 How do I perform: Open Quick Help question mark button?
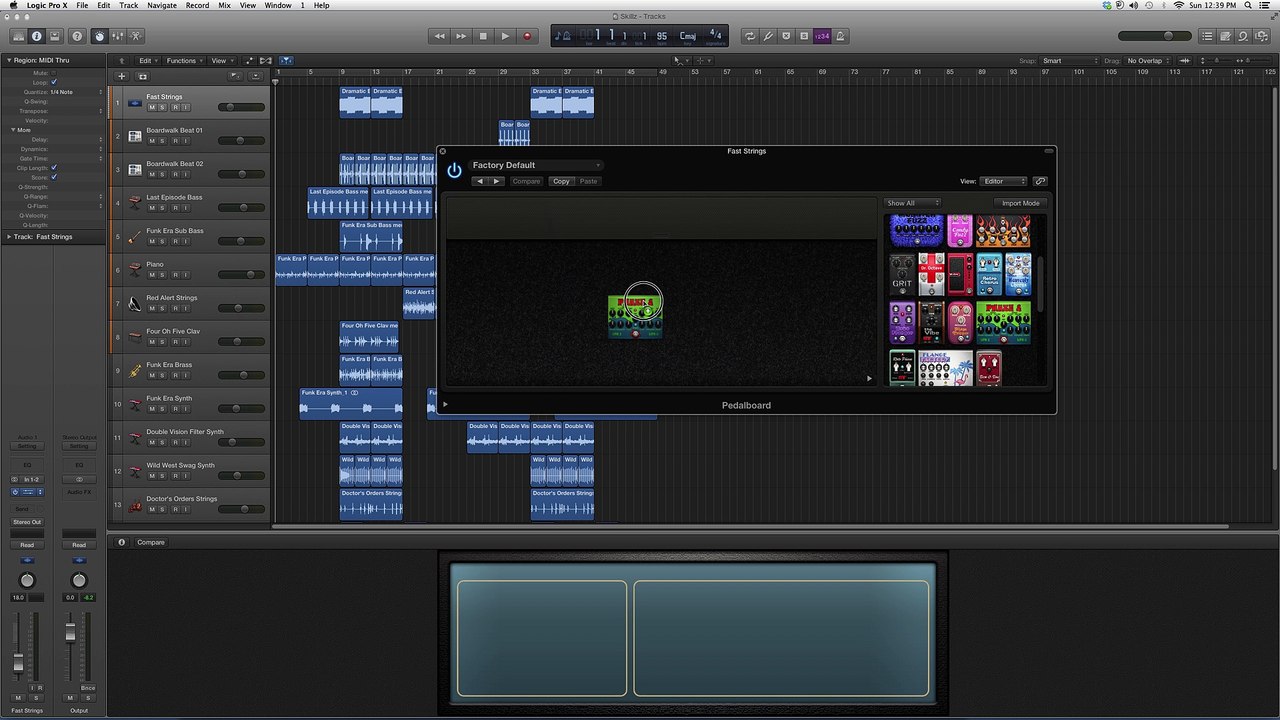(77, 36)
